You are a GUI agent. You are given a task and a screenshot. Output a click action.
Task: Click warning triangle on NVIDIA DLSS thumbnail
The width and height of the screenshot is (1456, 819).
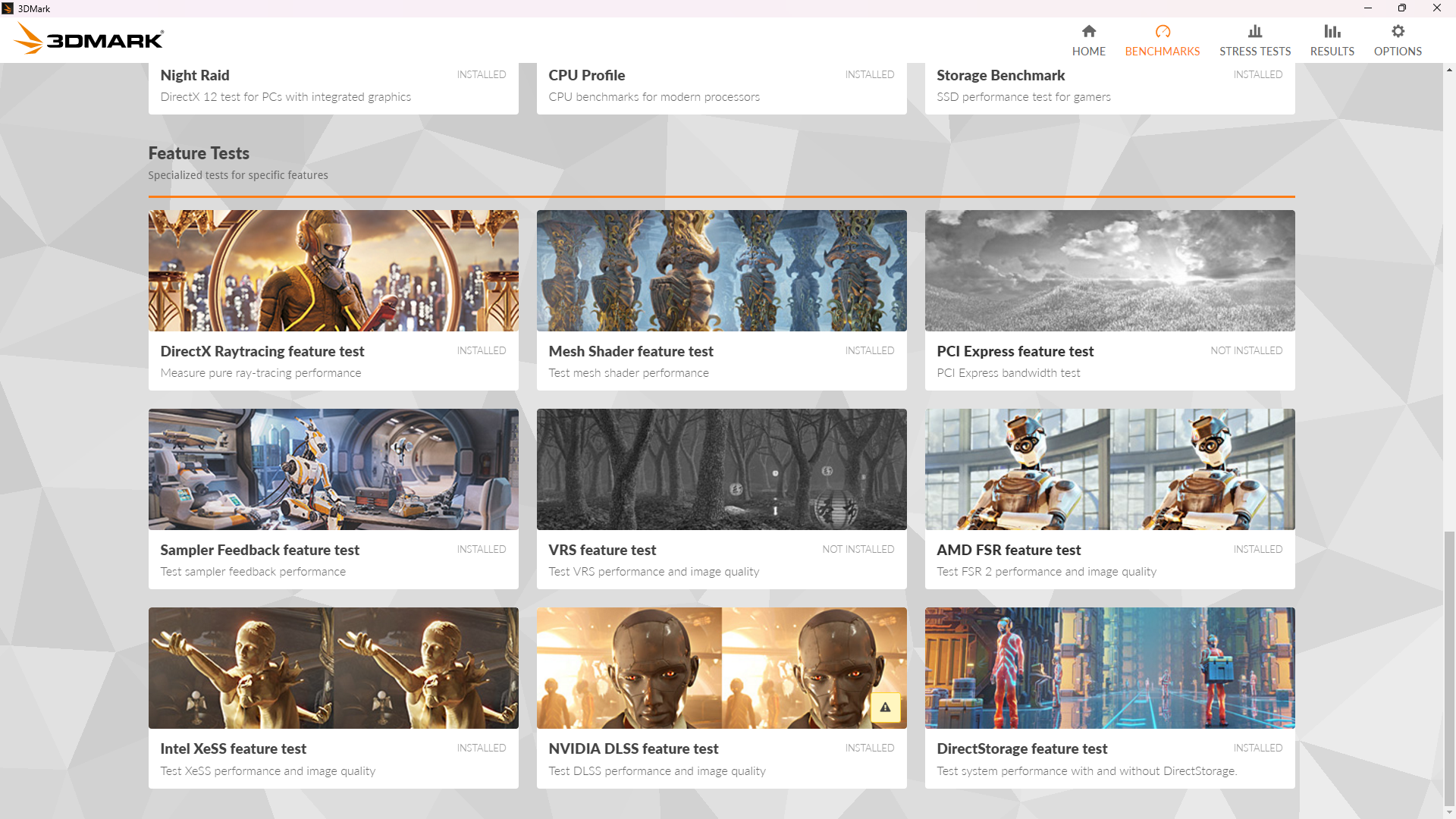pyautogui.click(x=884, y=707)
